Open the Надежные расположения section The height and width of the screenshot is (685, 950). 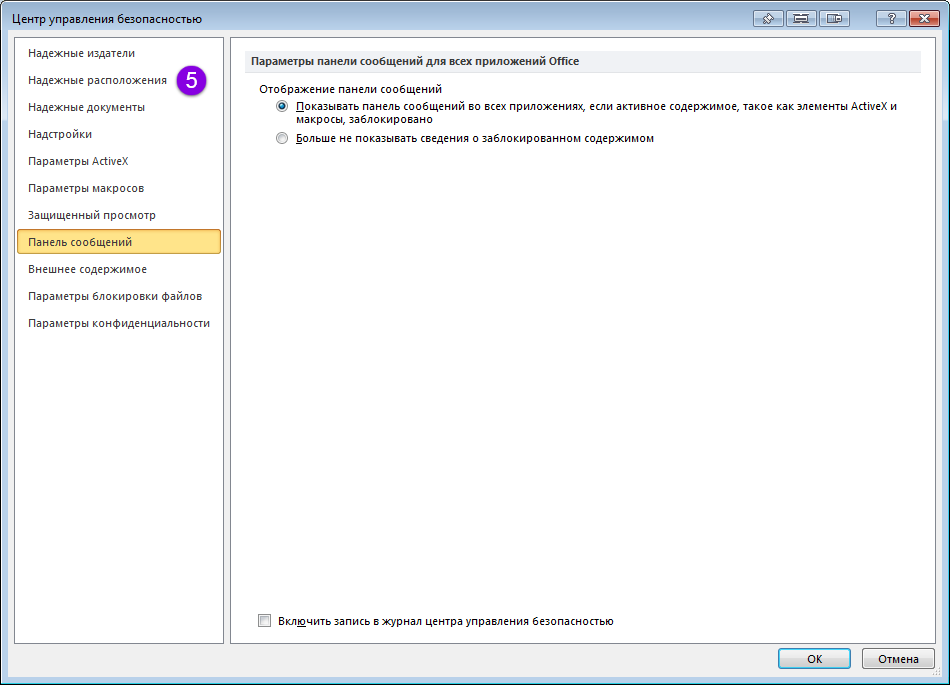pyautogui.click(x=119, y=80)
